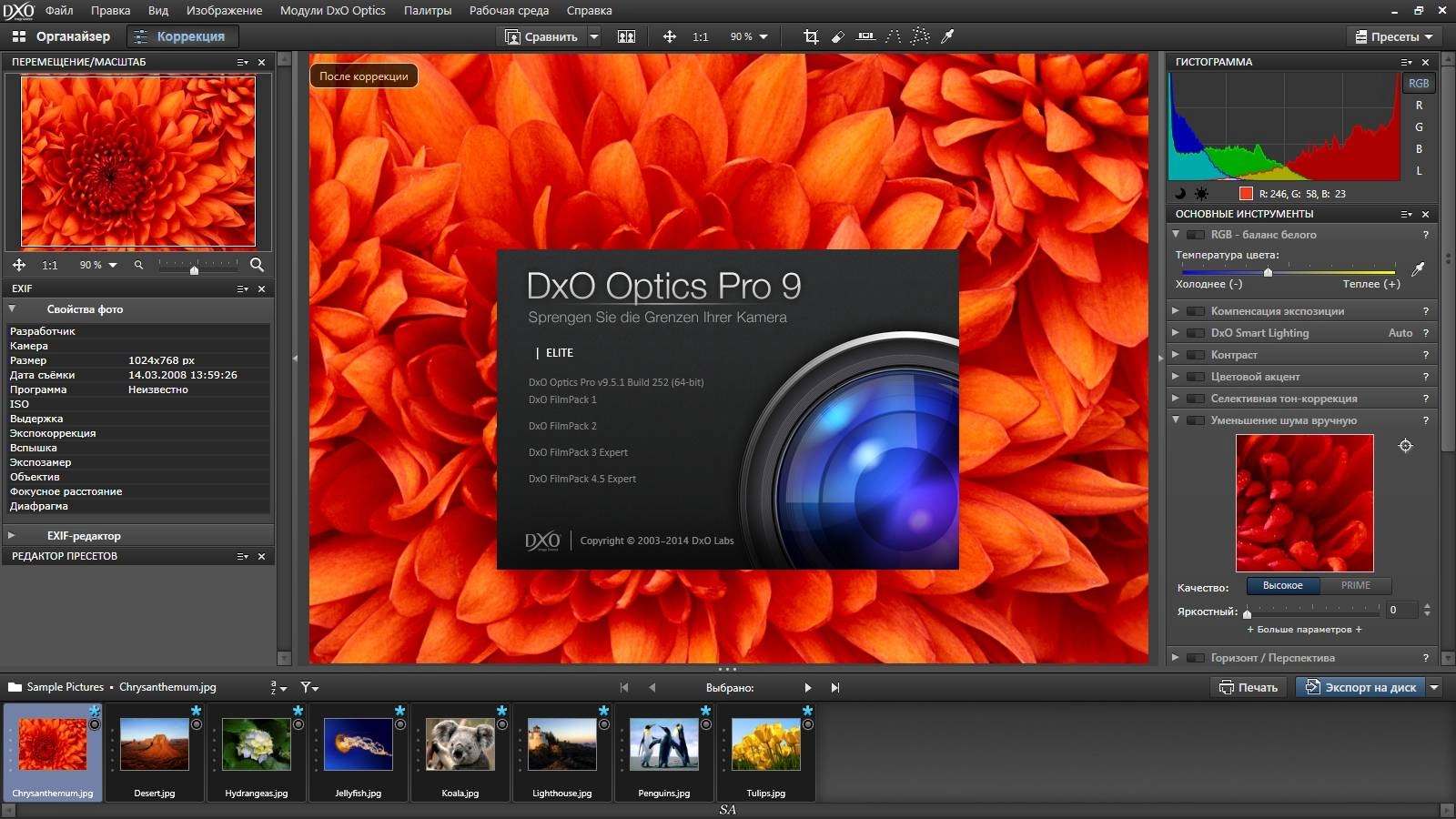Set toolbar zoom to 1:1
The image size is (1456, 819).
pos(700,37)
